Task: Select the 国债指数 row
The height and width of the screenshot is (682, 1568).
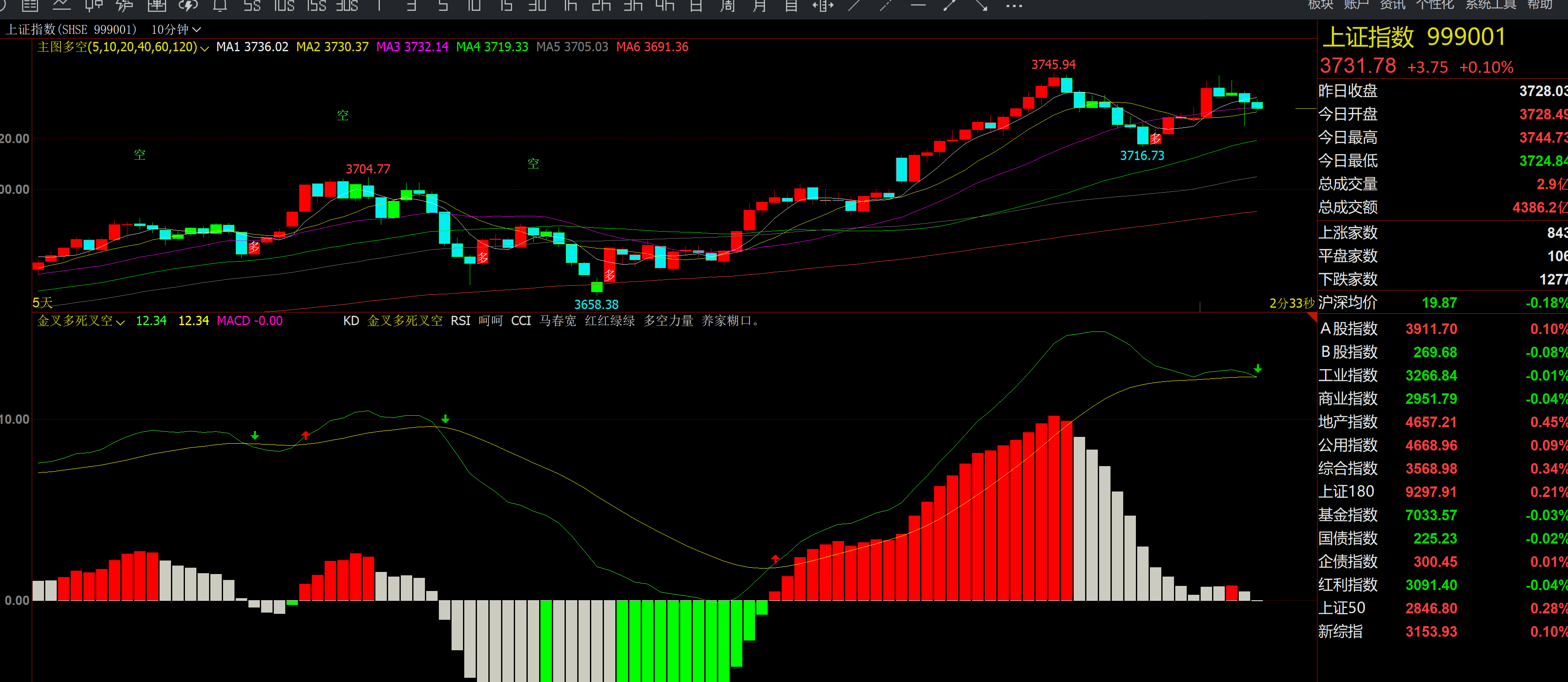Action: [x=1443, y=538]
